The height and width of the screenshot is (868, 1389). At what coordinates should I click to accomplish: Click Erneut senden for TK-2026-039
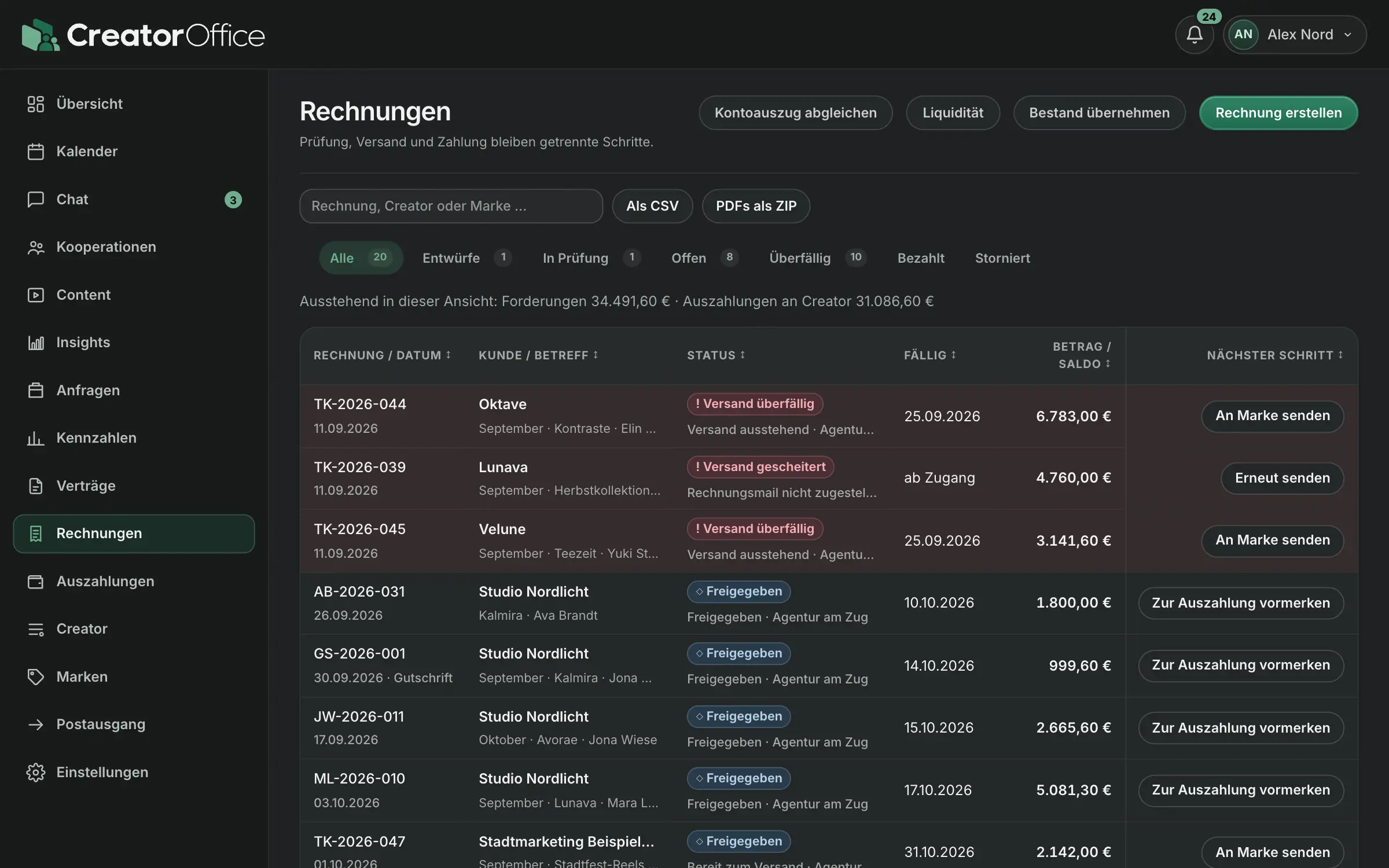coord(1282,478)
